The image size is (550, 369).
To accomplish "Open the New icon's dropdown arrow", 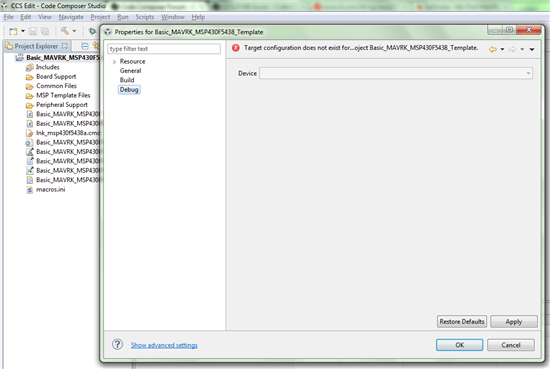I will pos(23,31).
